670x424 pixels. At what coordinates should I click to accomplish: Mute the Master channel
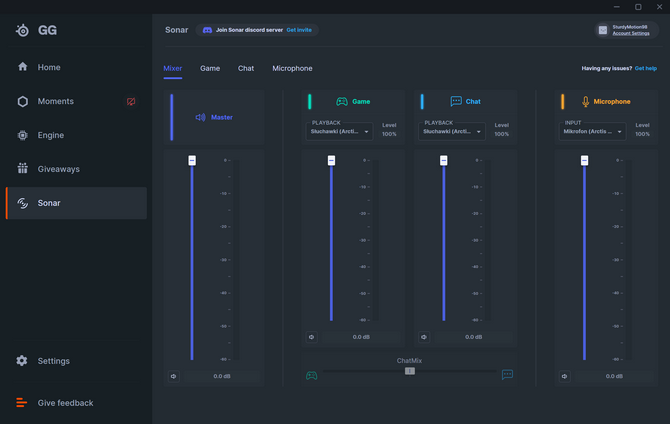pos(173,376)
